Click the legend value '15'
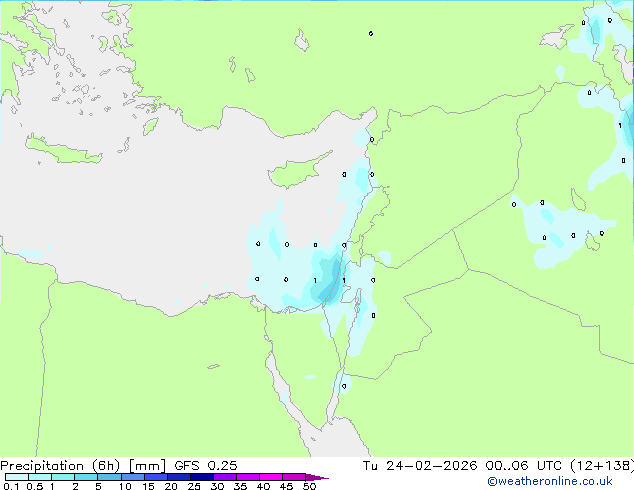Viewport: 634px width, 490px height. [148, 486]
